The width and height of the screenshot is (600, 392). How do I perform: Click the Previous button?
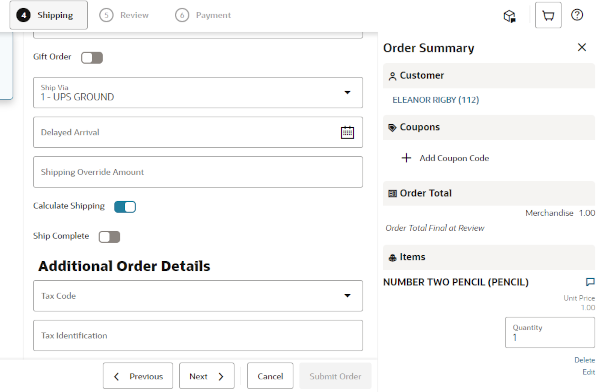pos(138,376)
